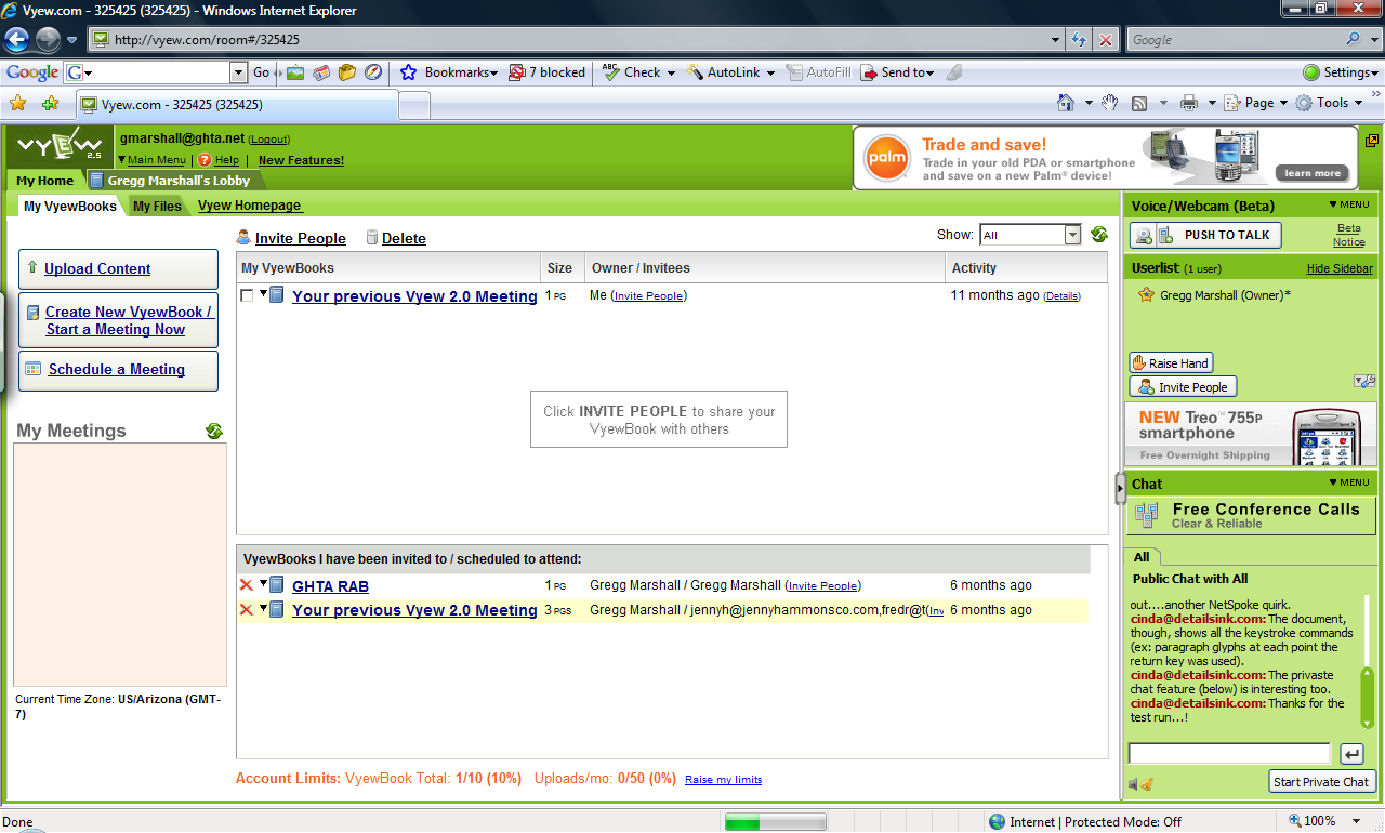
Task: Toggle Raise Hand
Action: 1171,363
